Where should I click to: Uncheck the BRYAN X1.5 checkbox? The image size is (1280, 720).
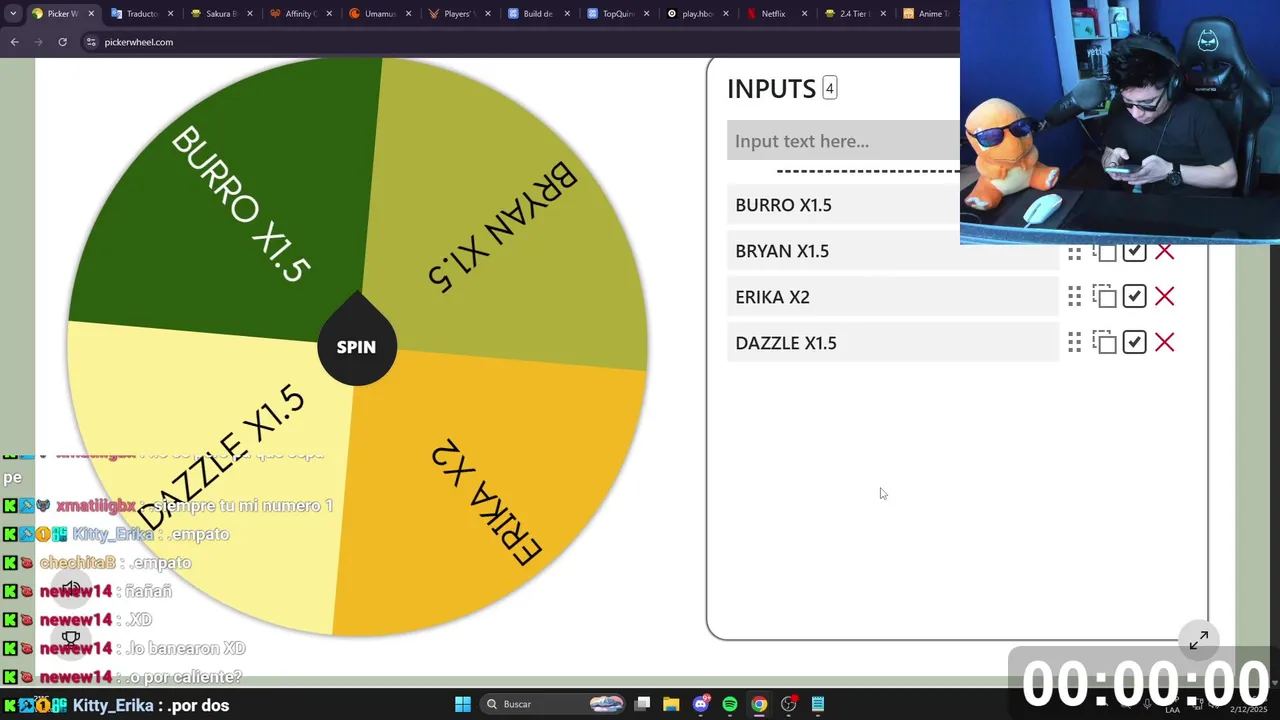pos(1134,251)
